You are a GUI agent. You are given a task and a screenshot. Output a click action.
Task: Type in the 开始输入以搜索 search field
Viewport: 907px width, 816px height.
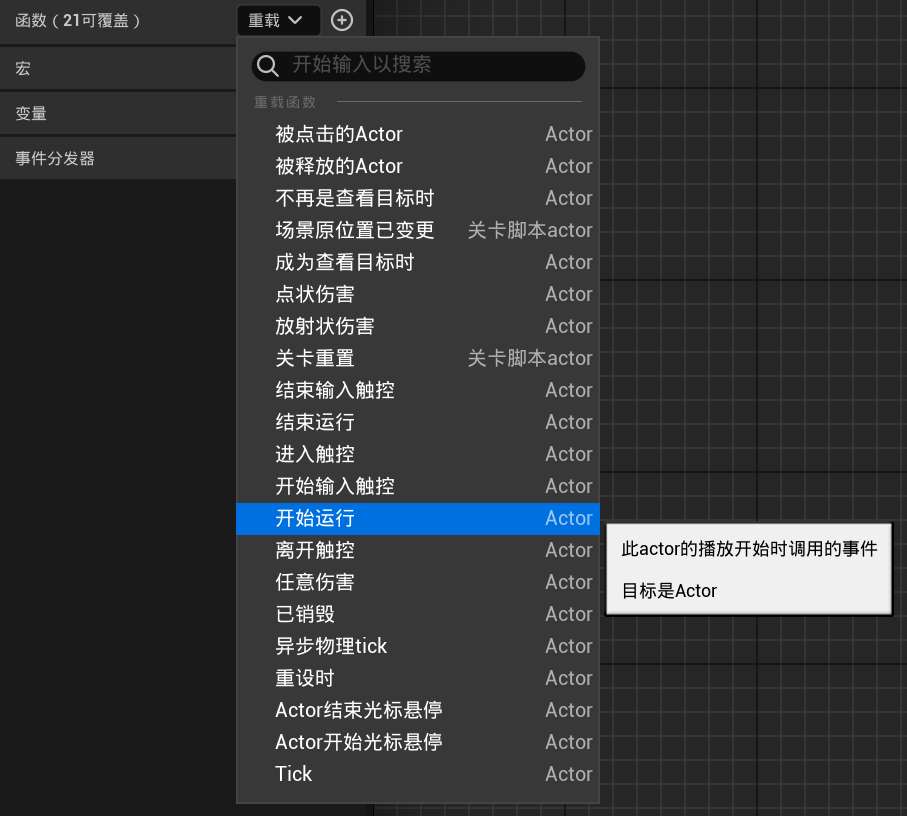430,66
